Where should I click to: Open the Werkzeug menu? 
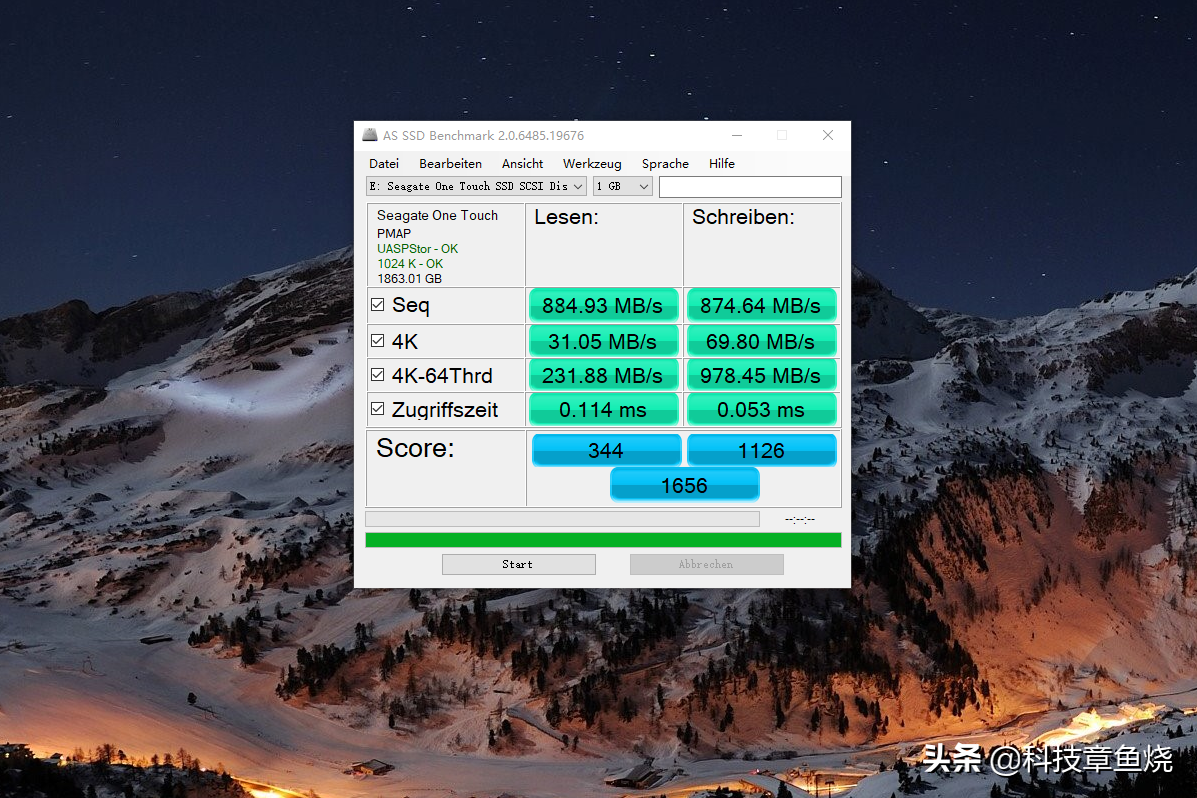point(592,163)
